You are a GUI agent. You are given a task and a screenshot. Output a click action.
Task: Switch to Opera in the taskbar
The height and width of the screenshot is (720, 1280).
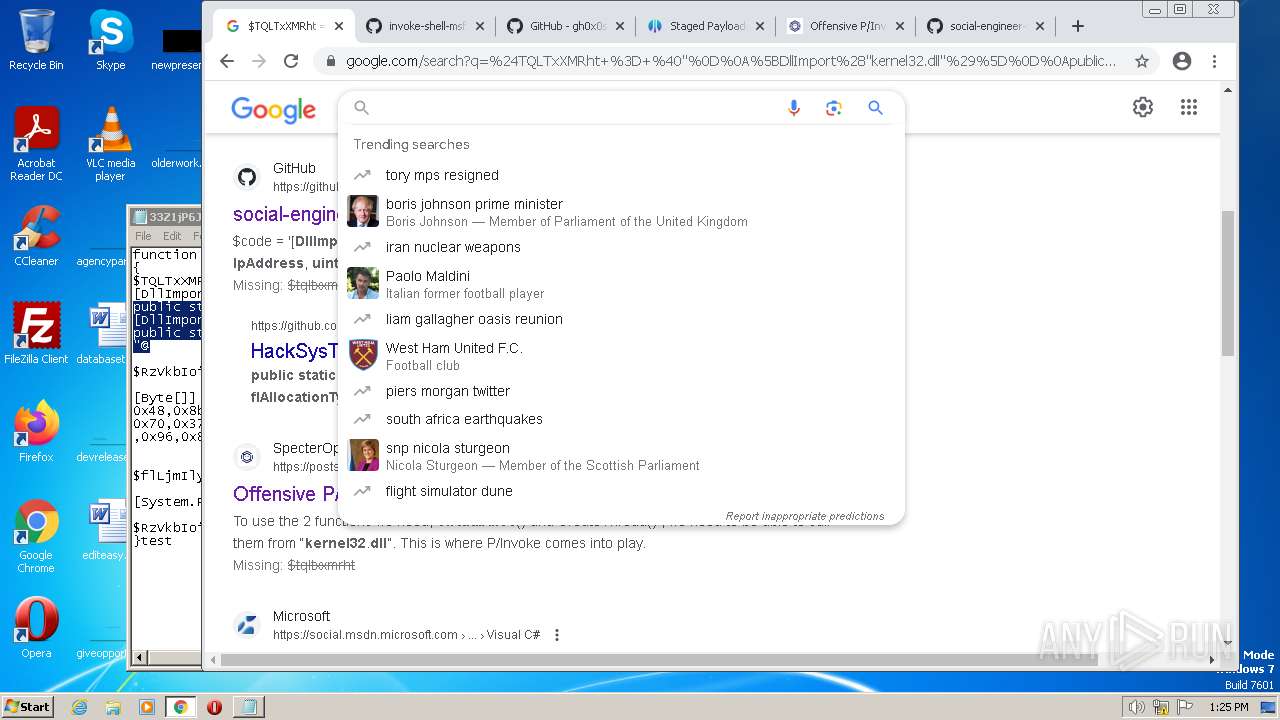(x=214, y=707)
